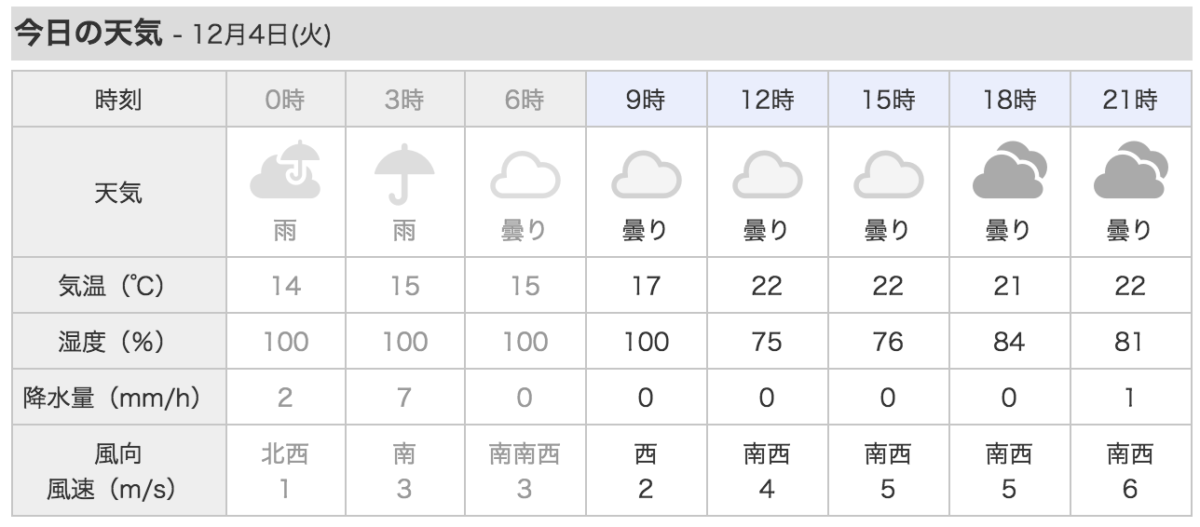Select the 時刻 header cell
This screenshot has height=527, width=1200.
click(118, 100)
